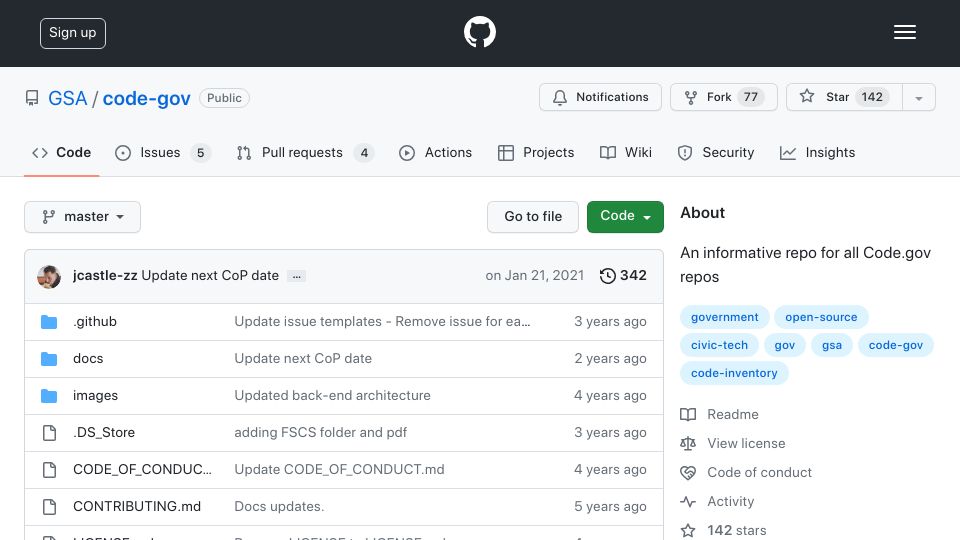Click the Notifications bell button
The height and width of the screenshot is (540, 960).
click(600, 97)
